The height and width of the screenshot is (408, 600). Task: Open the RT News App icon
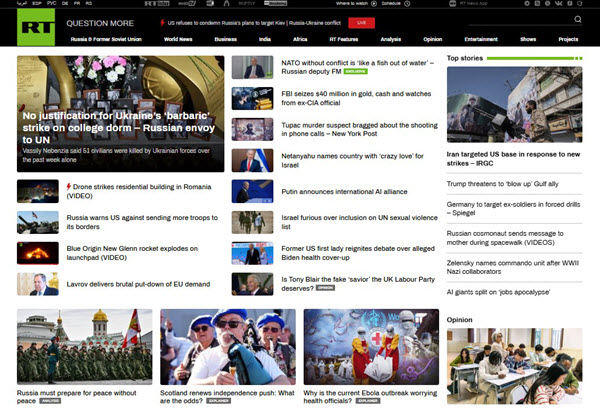click(x=452, y=3)
